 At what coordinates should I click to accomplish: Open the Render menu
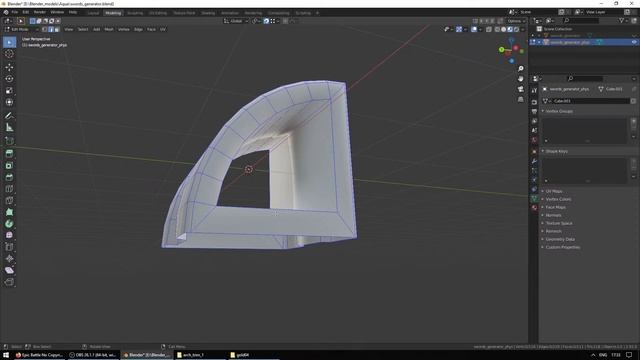point(40,12)
